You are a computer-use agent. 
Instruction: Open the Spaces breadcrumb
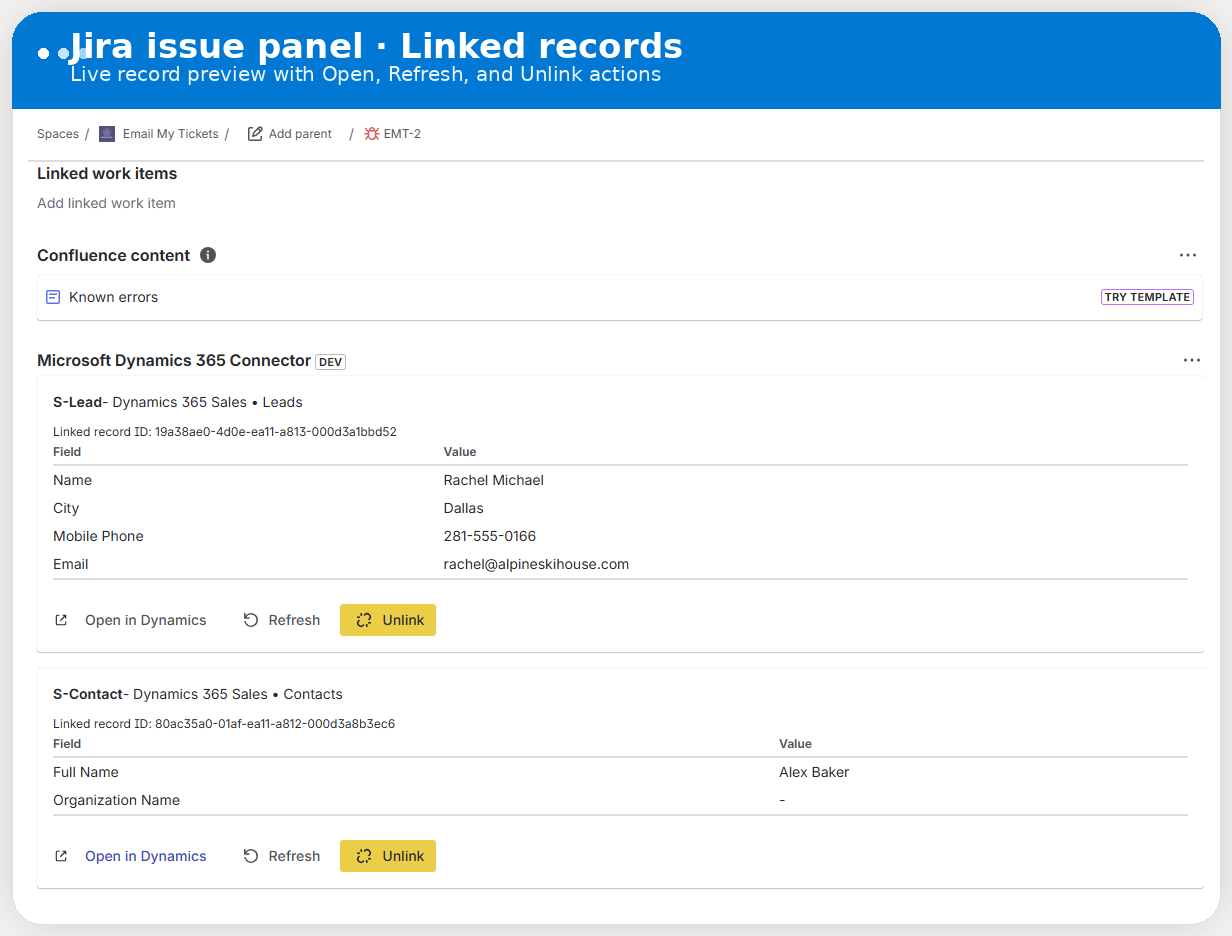pos(57,133)
